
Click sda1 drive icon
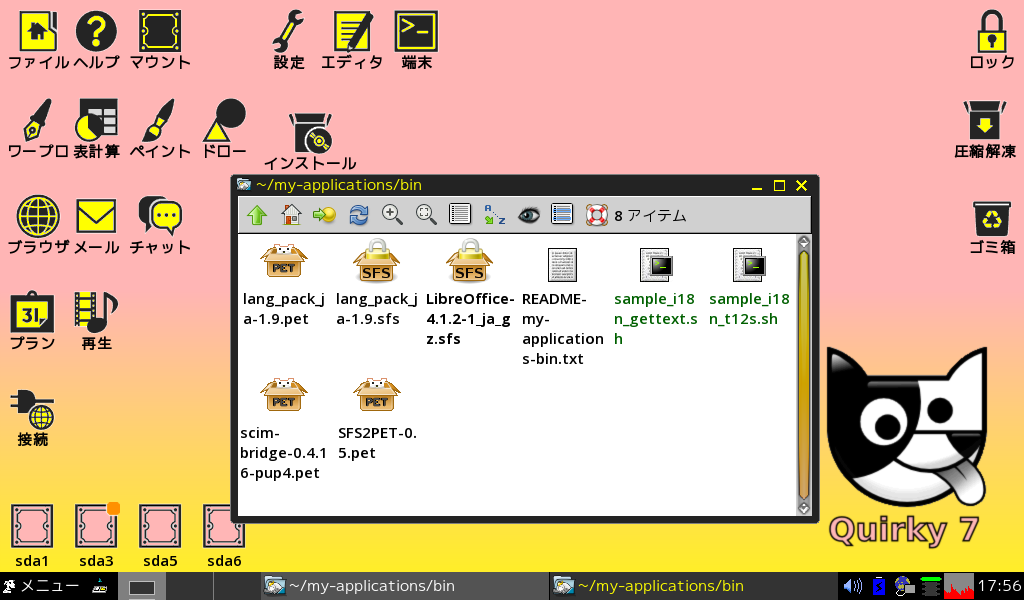(x=32, y=535)
